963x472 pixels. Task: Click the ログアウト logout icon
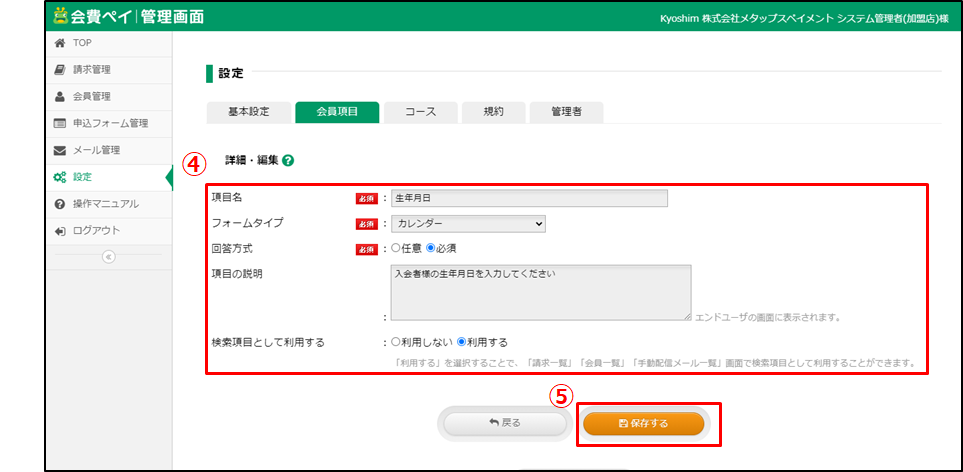pos(60,231)
